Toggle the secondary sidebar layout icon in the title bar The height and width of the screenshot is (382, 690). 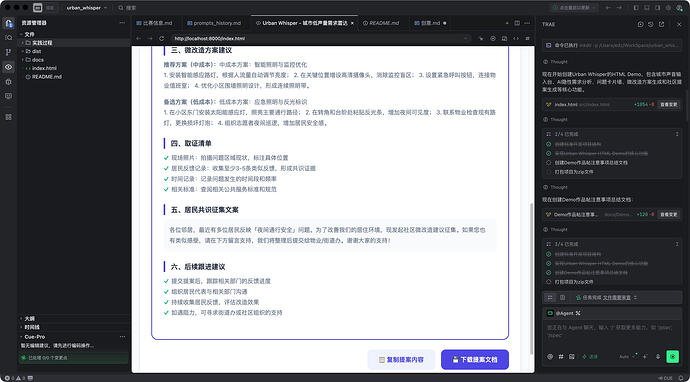(x=657, y=7)
